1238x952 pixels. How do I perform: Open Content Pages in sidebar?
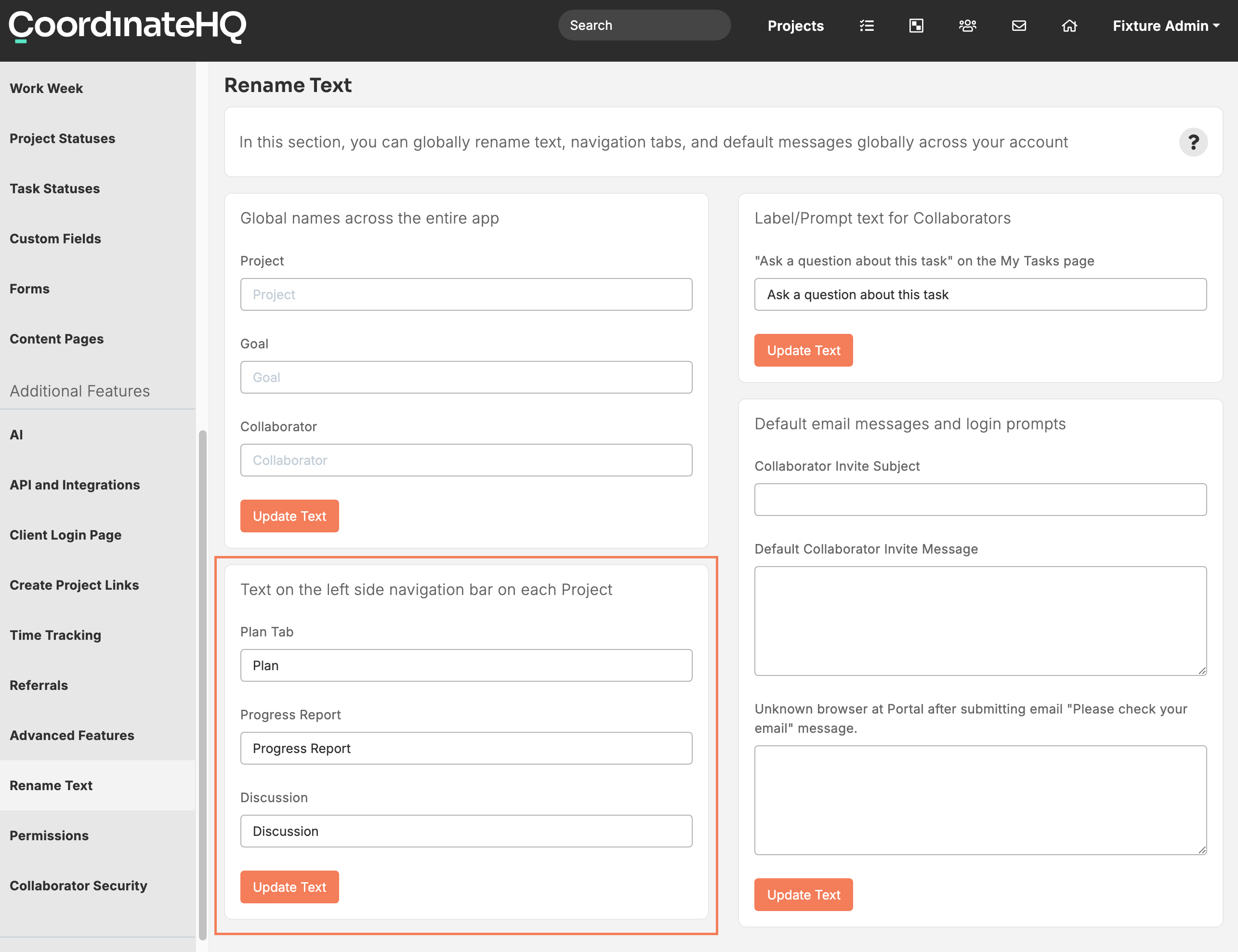pyautogui.click(x=97, y=339)
